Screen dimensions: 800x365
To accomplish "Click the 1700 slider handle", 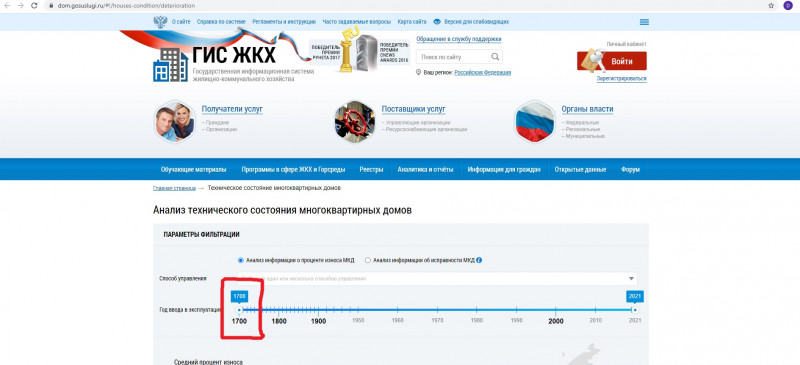I will 239,310.
